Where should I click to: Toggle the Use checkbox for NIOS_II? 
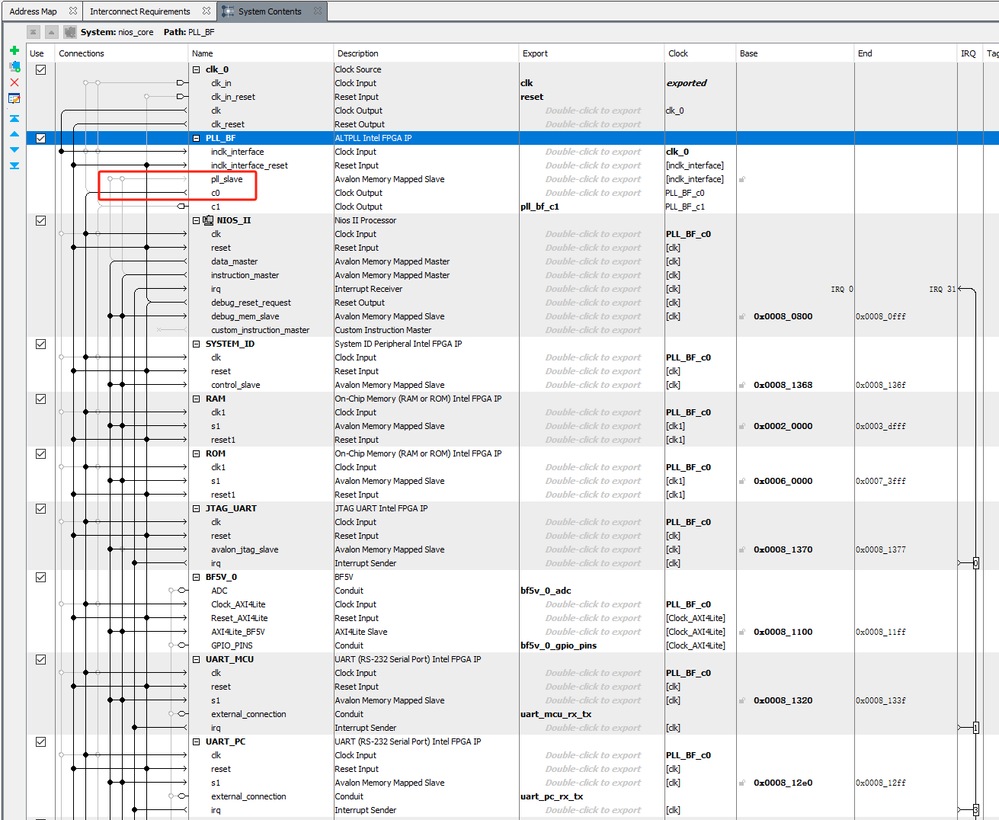[41, 220]
